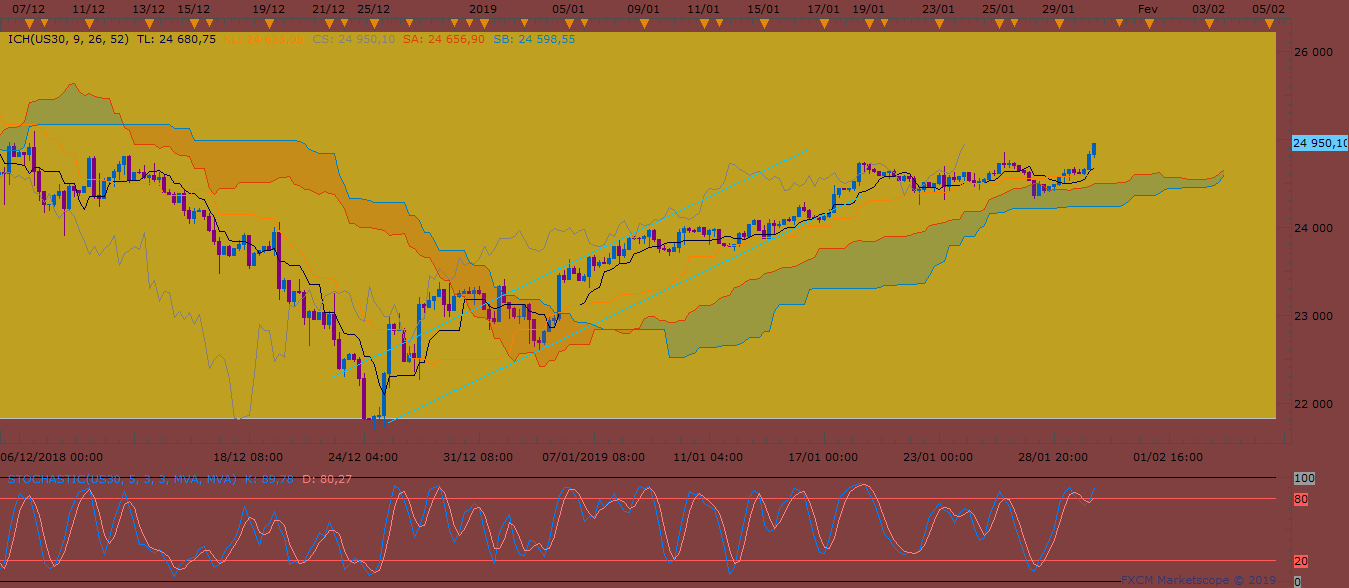Click the 19/12 date label
The image size is (1349, 588).
click(269, 8)
